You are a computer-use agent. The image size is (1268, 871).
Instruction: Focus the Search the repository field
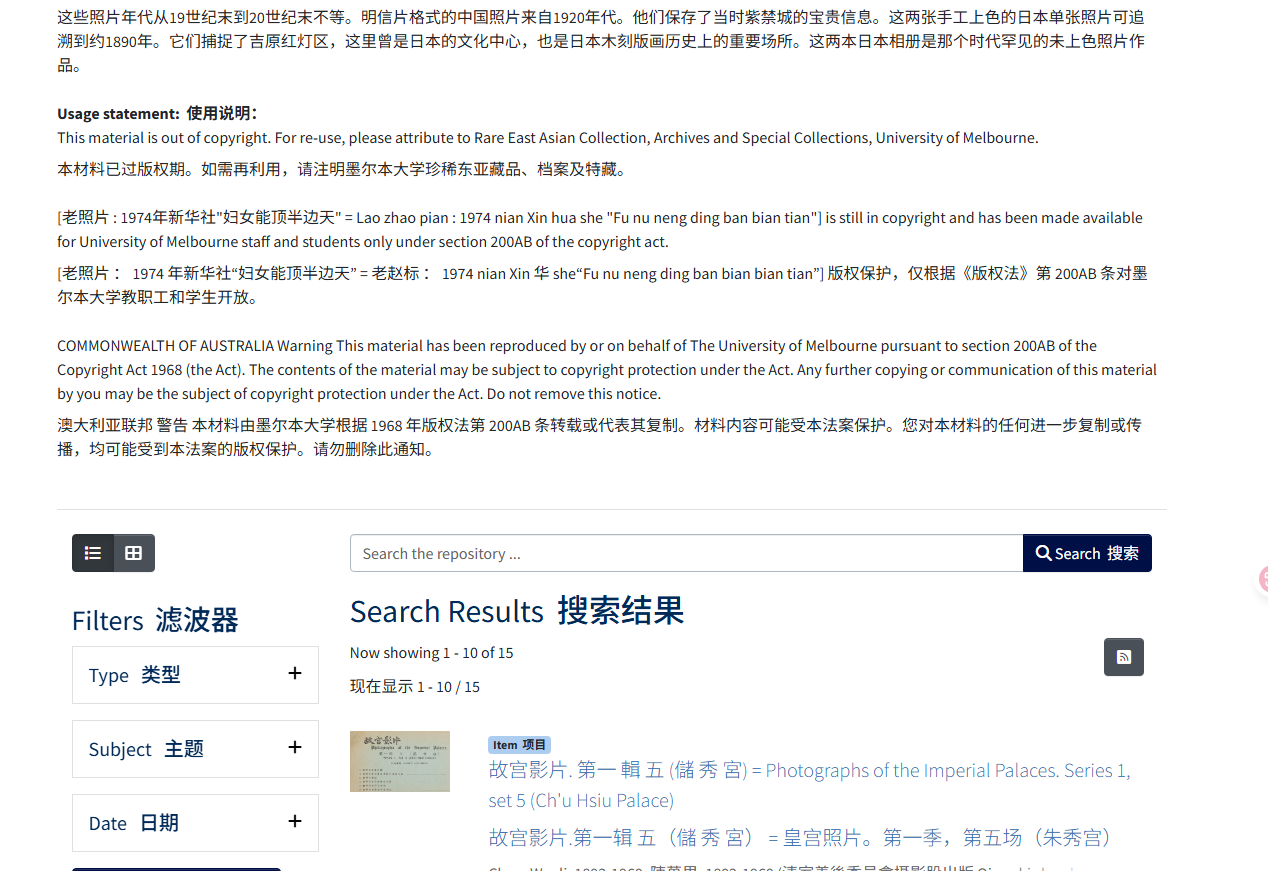pyautogui.click(x=686, y=553)
